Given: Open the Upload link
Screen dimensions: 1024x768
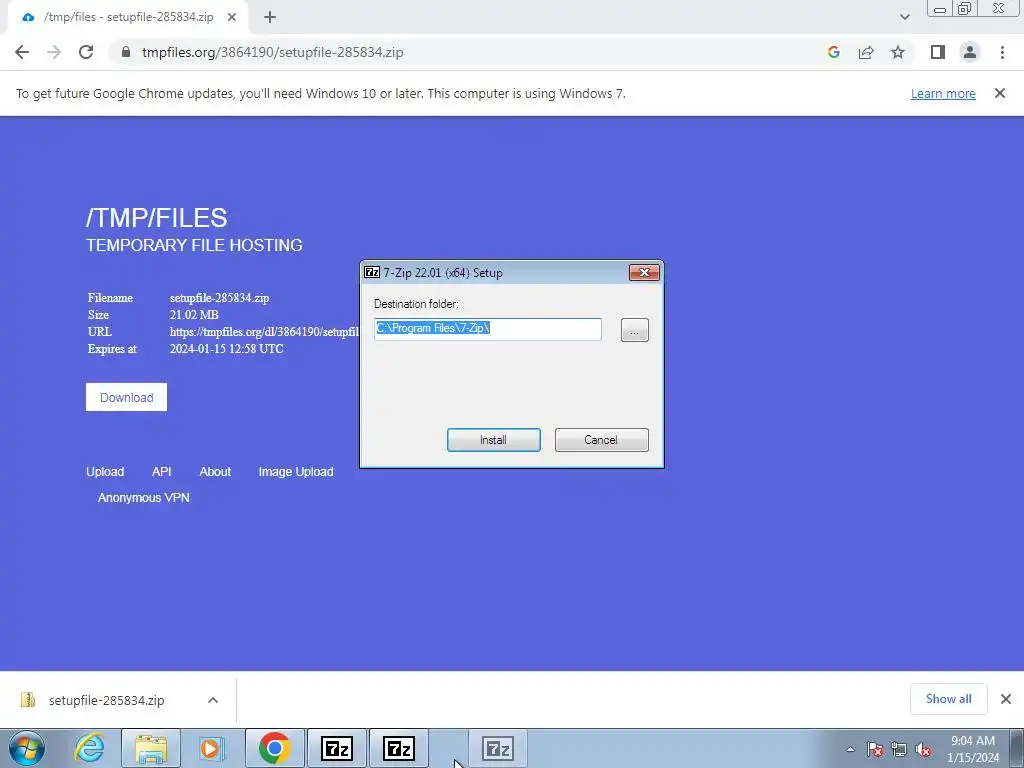Looking at the screenshot, I should tap(105, 472).
